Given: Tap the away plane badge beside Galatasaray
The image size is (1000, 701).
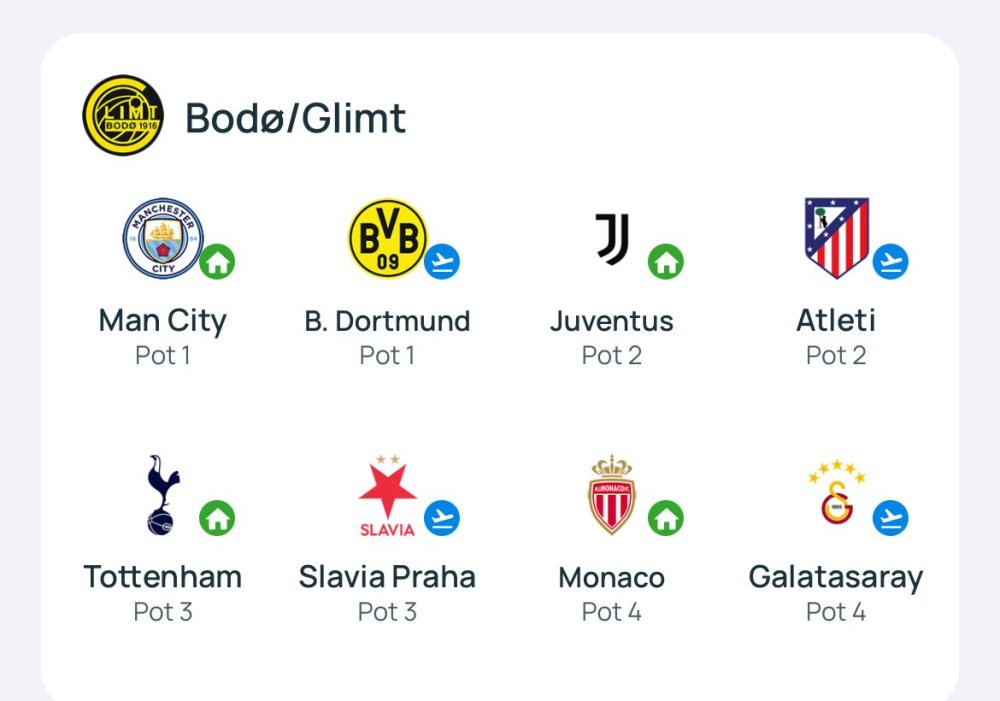Looking at the screenshot, I should pyautogui.click(x=890, y=518).
